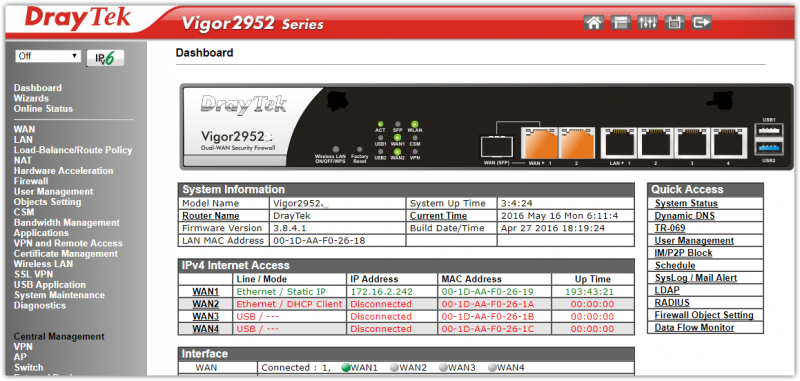
Task: Expand the LAN sidebar menu
Action: point(23,140)
